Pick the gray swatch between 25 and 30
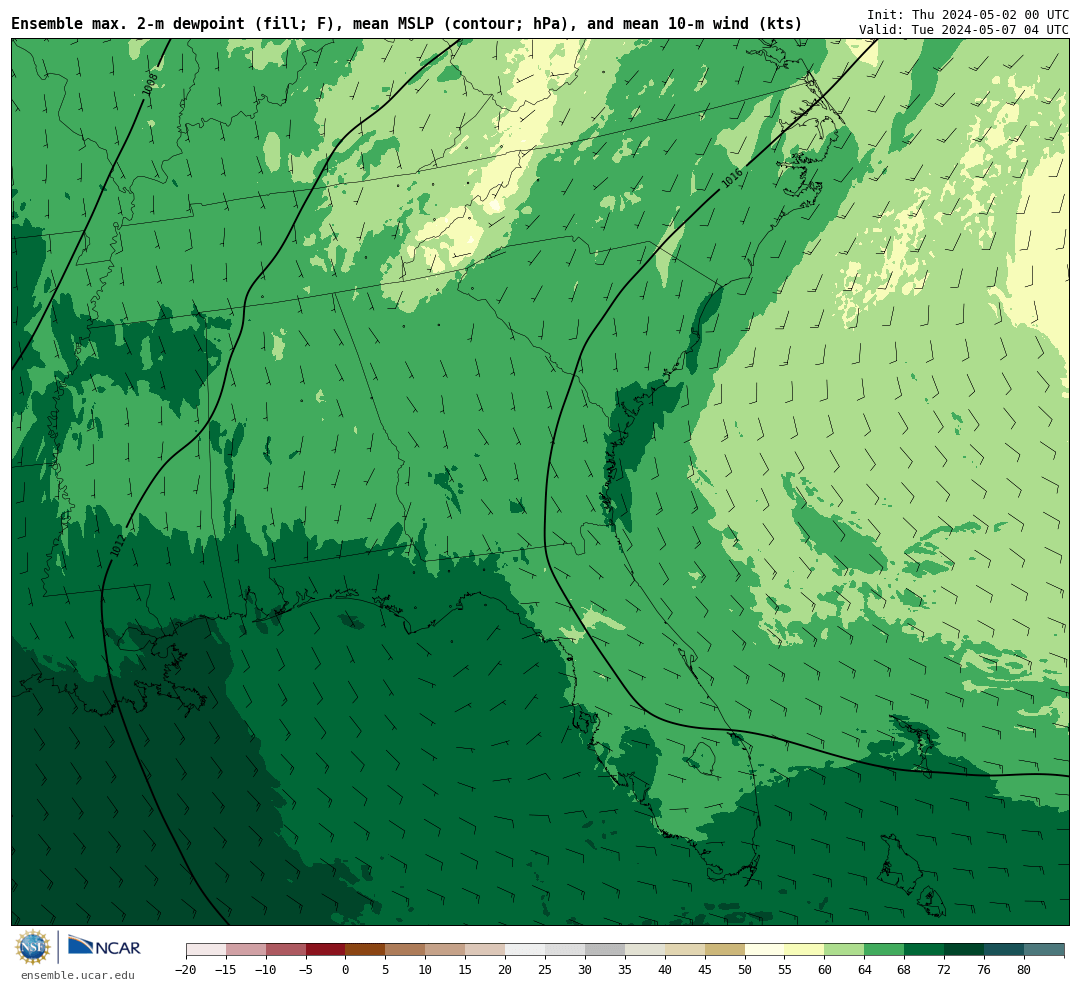1080x988 pixels. (565, 950)
